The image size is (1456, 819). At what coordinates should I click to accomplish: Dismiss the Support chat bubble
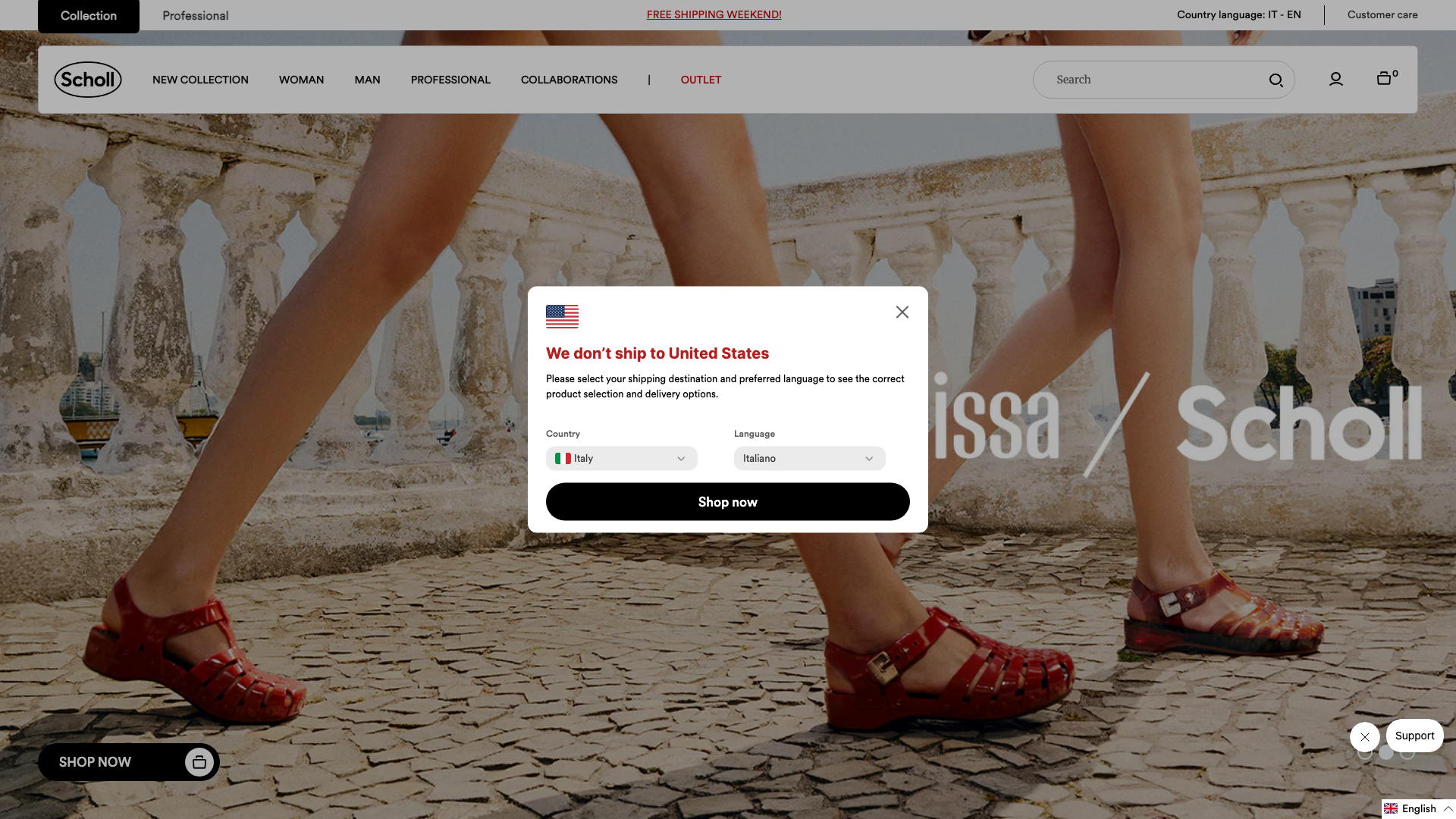(x=1365, y=737)
